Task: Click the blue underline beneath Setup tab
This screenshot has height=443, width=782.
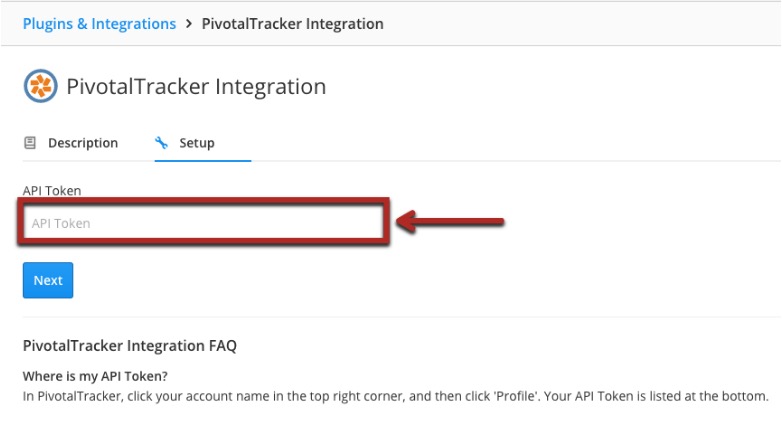Action: [203, 161]
